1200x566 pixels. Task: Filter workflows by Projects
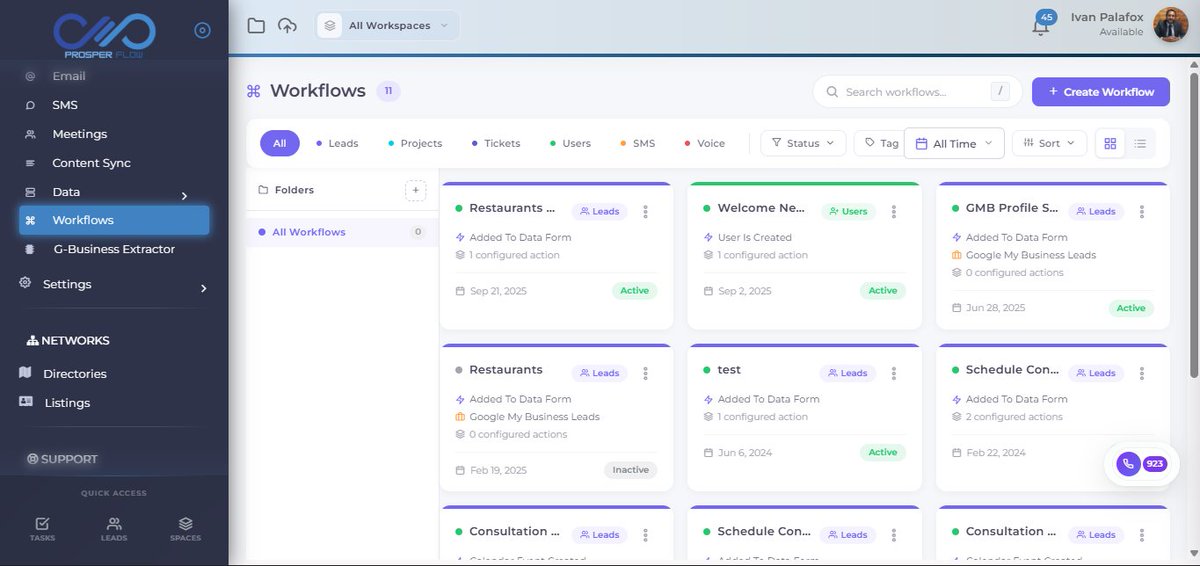pos(415,144)
